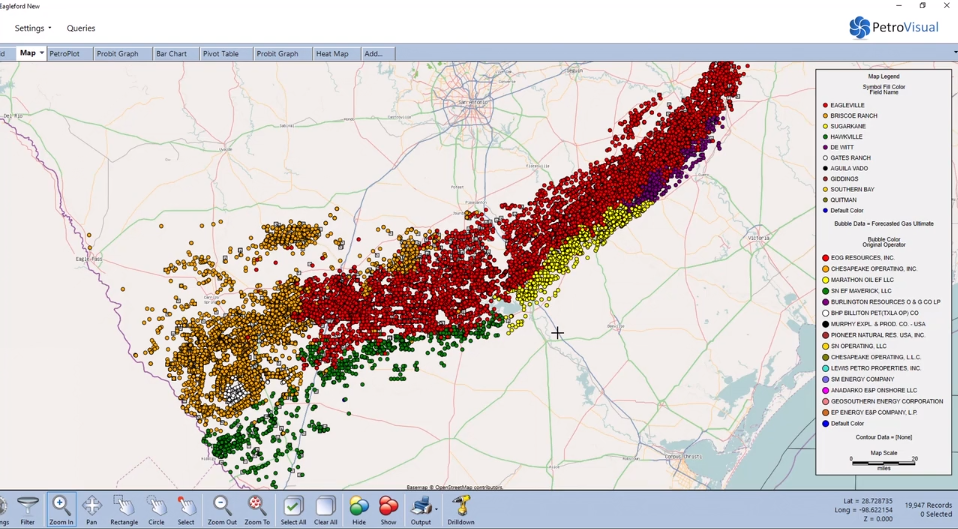Screen dimensions: 958x529
Task: Open the Queries menu
Action: pyautogui.click(x=81, y=28)
